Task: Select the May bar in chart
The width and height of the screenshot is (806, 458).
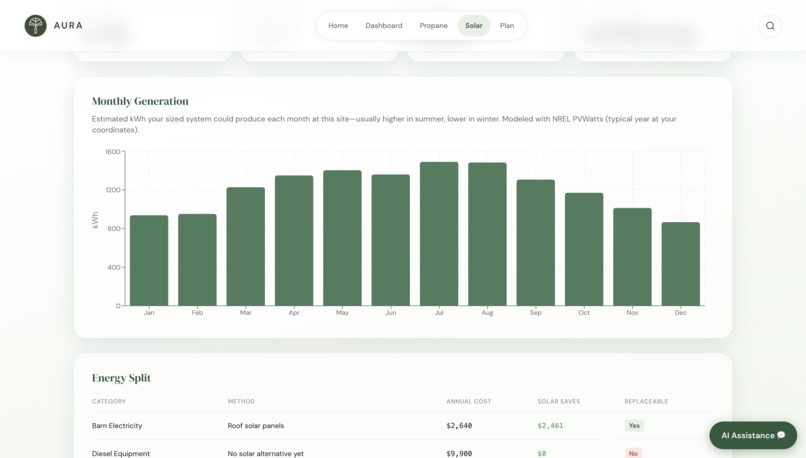Action: 342,238
